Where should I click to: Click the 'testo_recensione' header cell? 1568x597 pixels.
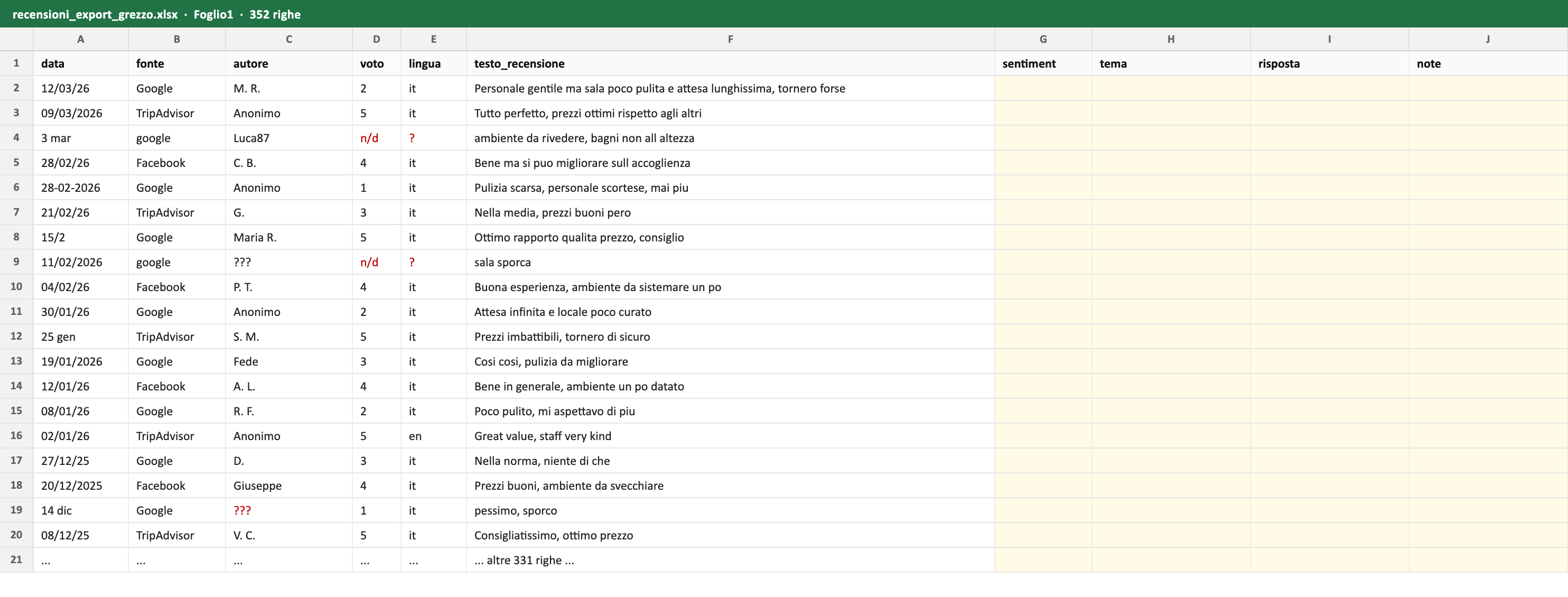tap(731, 63)
